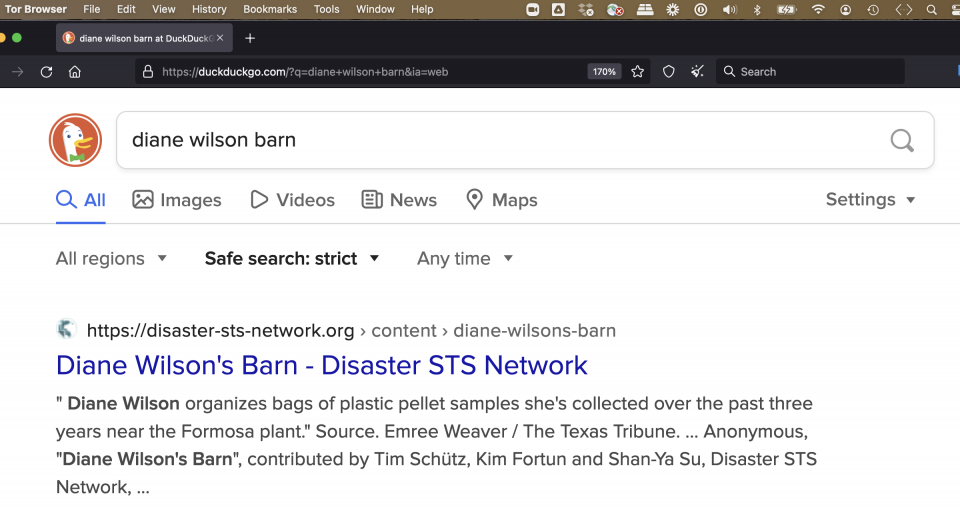The height and width of the screenshot is (518, 960).
Task: Reset the 170% zoom level badge
Action: pyautogui.click(x=604, y=72)
